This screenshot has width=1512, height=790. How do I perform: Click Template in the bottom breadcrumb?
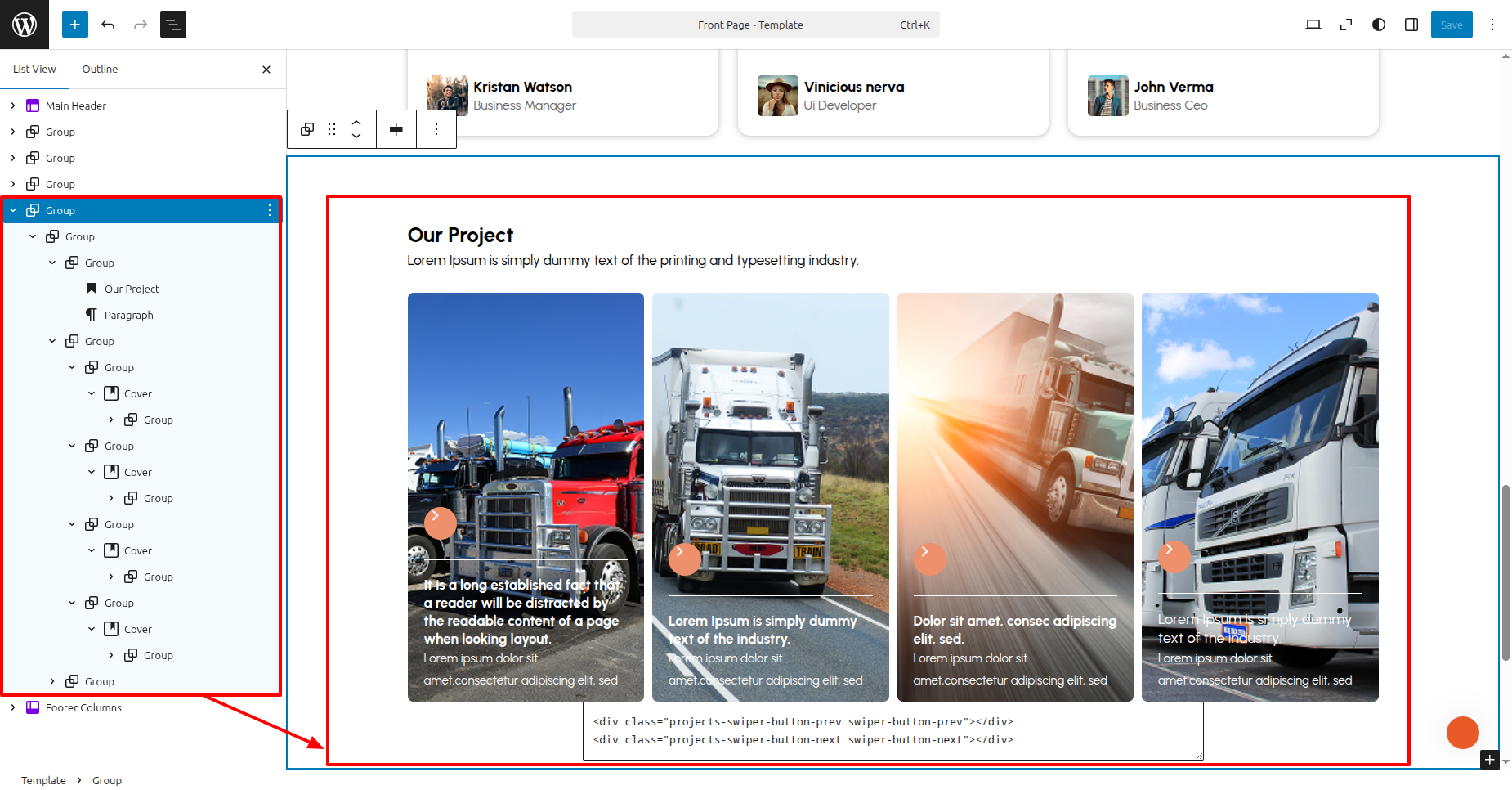[43, 780]
